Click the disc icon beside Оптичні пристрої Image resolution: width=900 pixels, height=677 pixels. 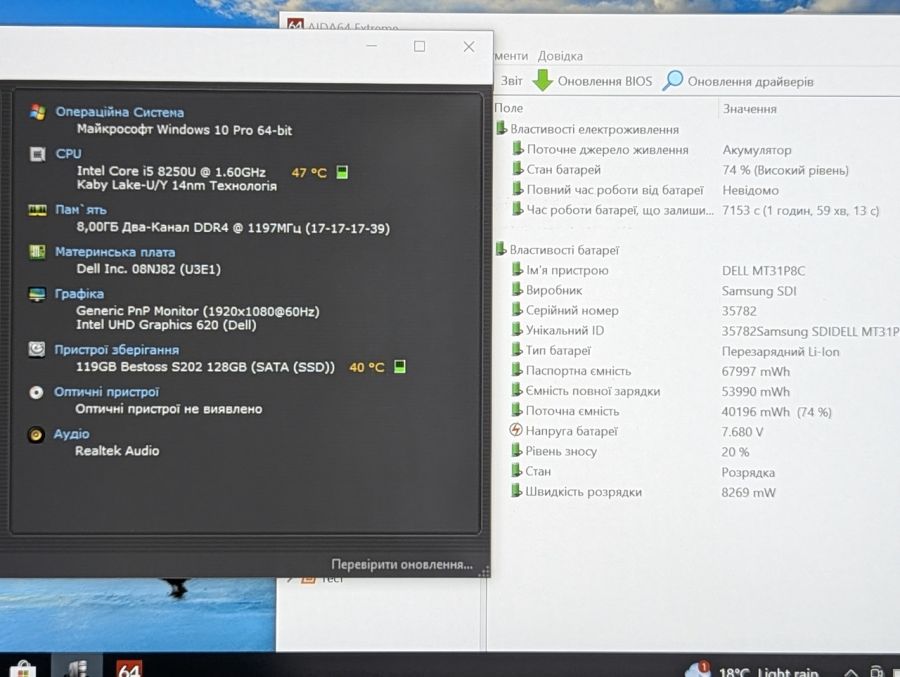pos(36,392)
